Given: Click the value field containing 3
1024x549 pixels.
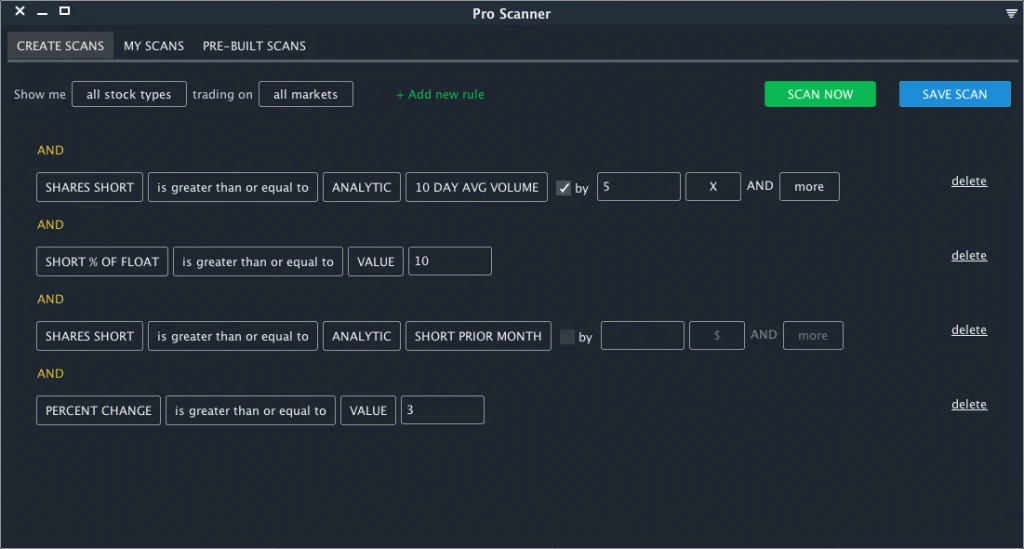Looking at the screenshot, I should point(443,410).
